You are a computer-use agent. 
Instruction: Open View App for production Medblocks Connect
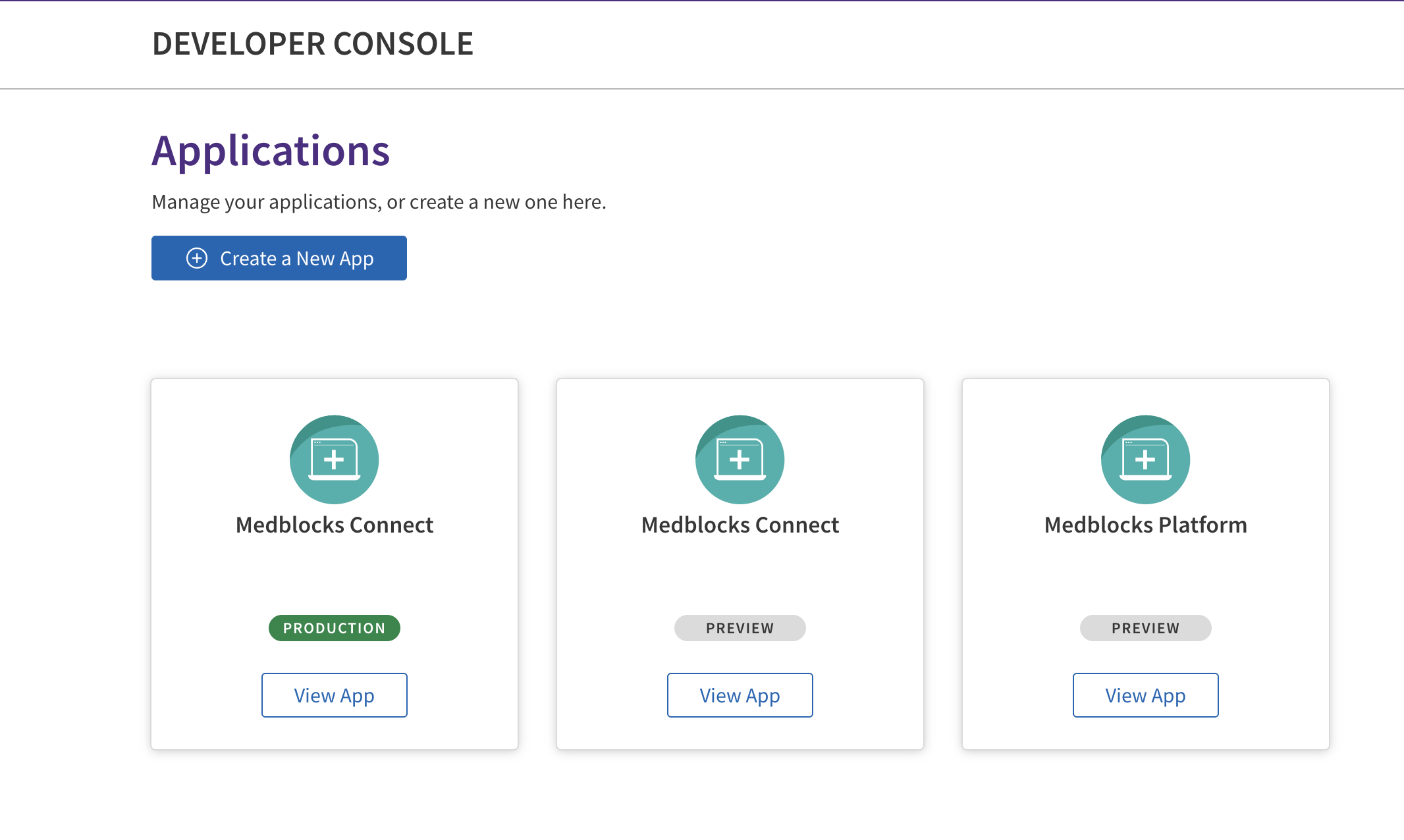(x=335, y=695)
